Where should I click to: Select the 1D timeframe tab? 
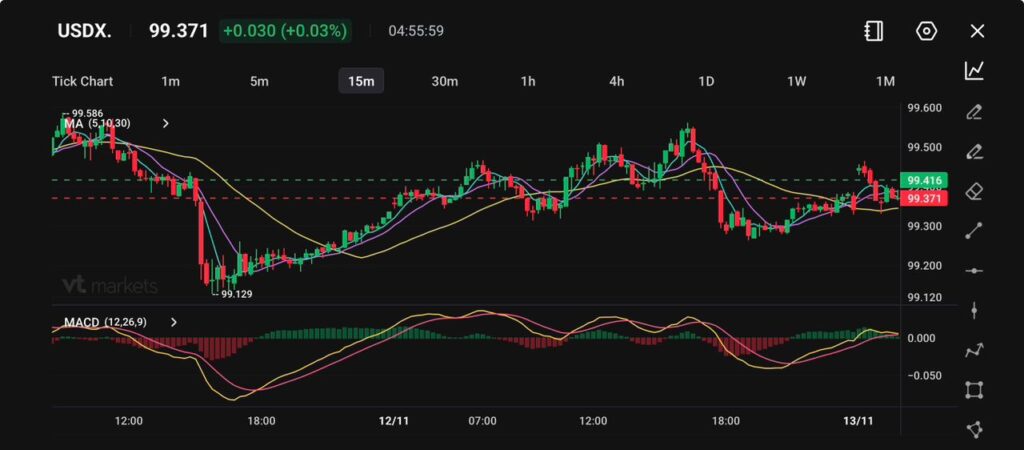[705, 81]
